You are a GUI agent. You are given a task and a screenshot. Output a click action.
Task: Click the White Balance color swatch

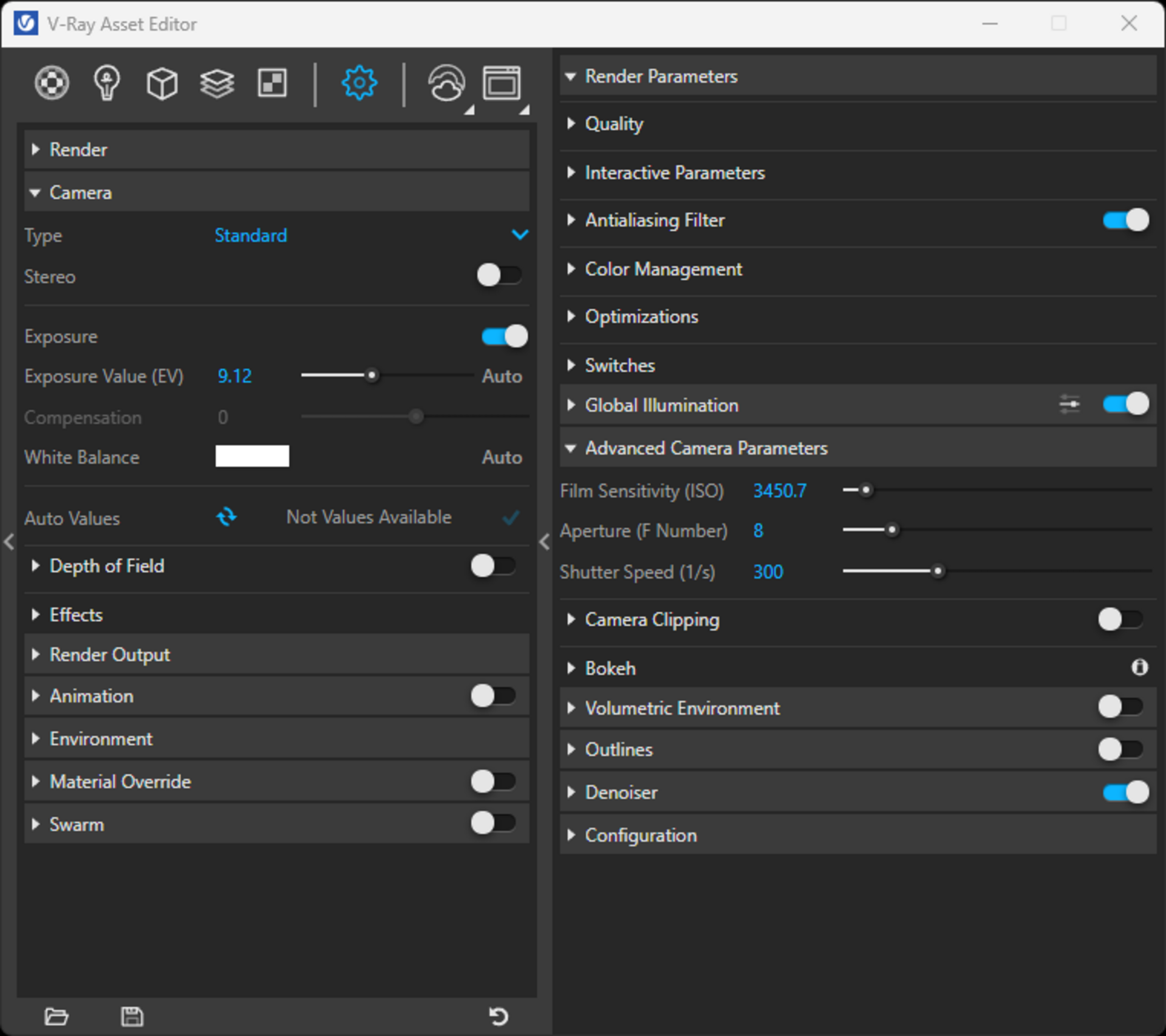coord(252,456)
